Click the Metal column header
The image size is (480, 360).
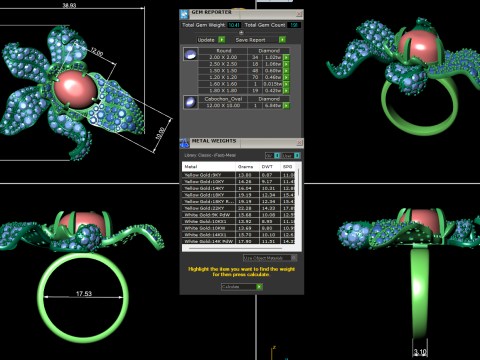(209, 167)
